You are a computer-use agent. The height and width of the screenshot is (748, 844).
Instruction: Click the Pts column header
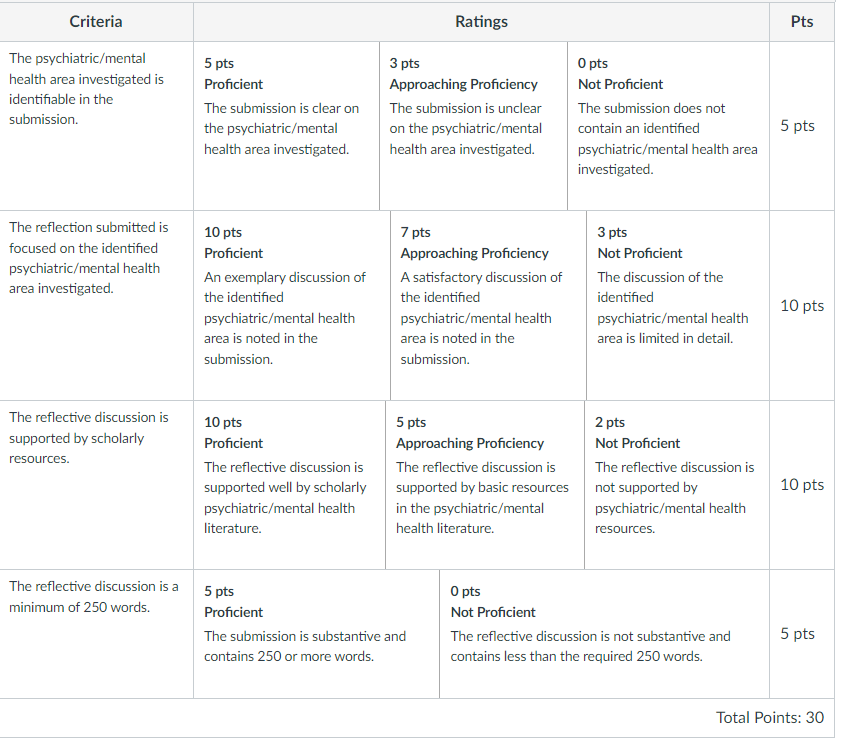tap(802, 22)
